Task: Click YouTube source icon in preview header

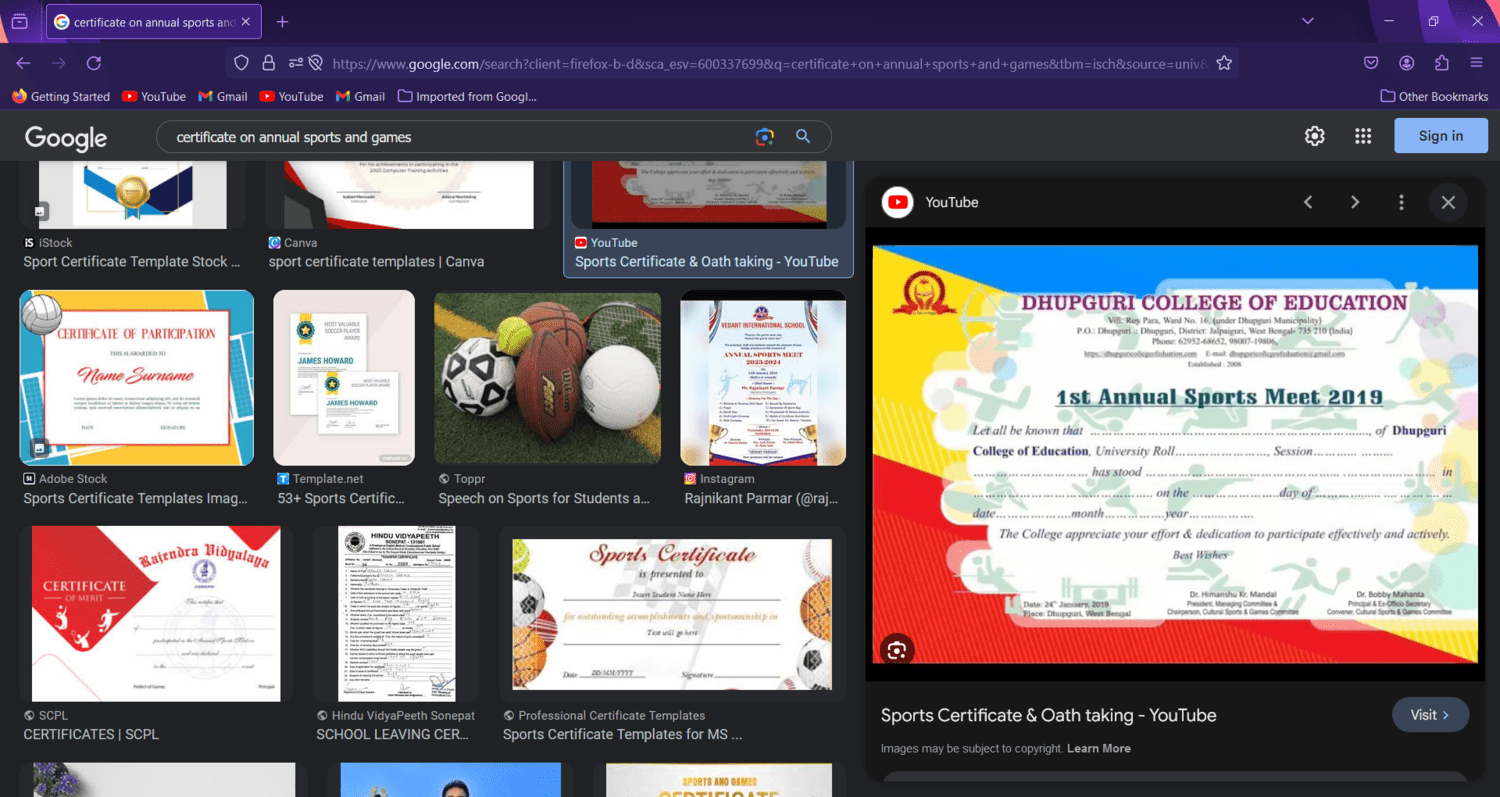Action: pyautogui.click(x=898, y=202)
